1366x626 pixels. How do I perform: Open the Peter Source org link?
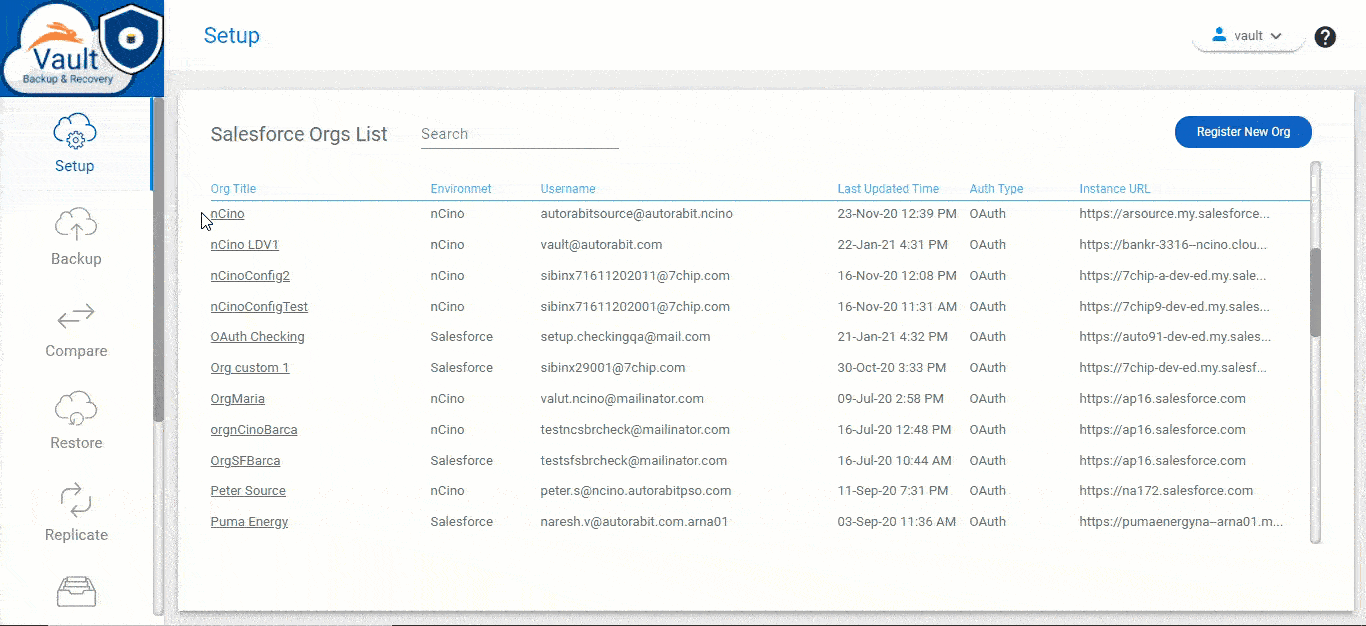click(x=248, y=491)
